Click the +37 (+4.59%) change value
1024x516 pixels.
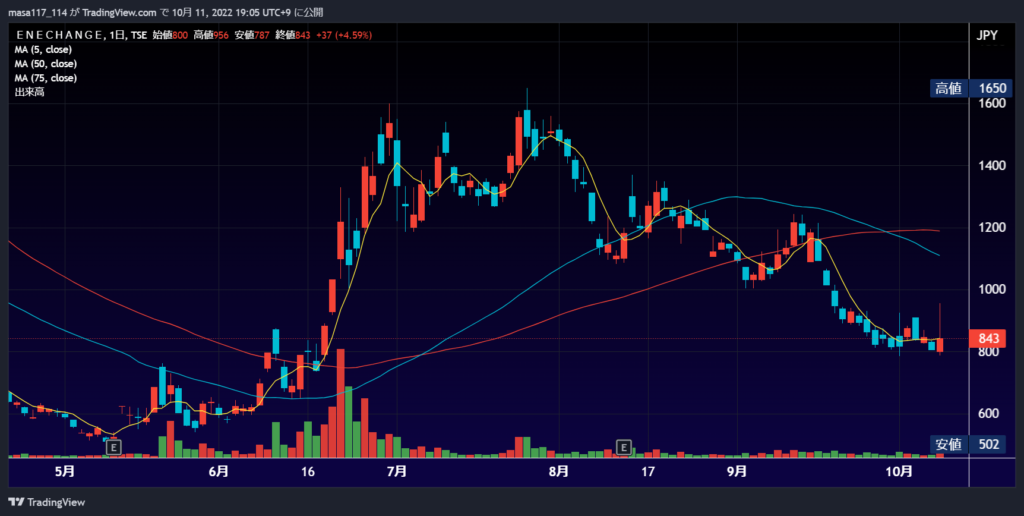pyautogui.click(x=344, y=35)
